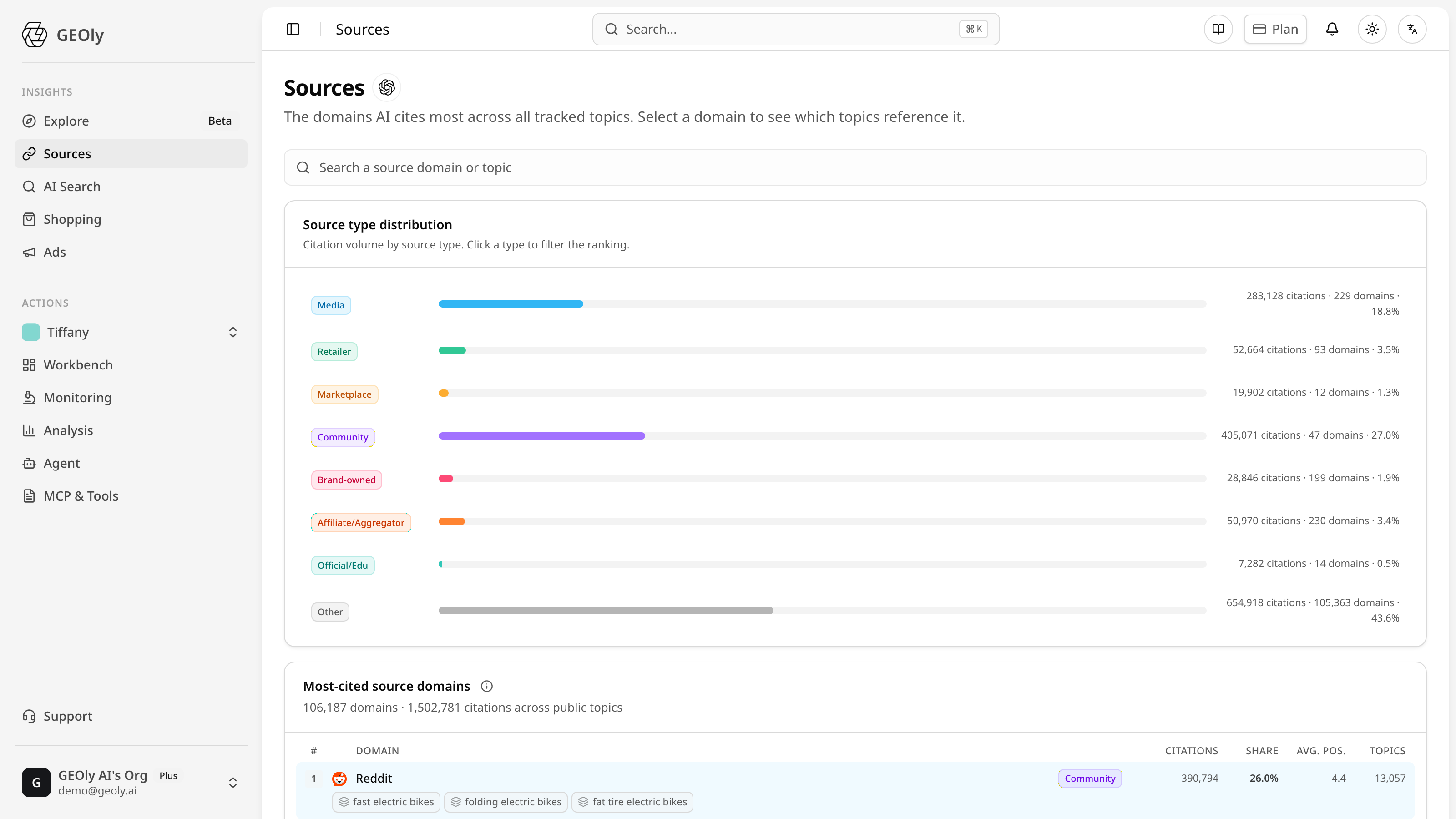1456x819 pixels.
Task: Click the gray Other citation bar
Action: point(606,611)
